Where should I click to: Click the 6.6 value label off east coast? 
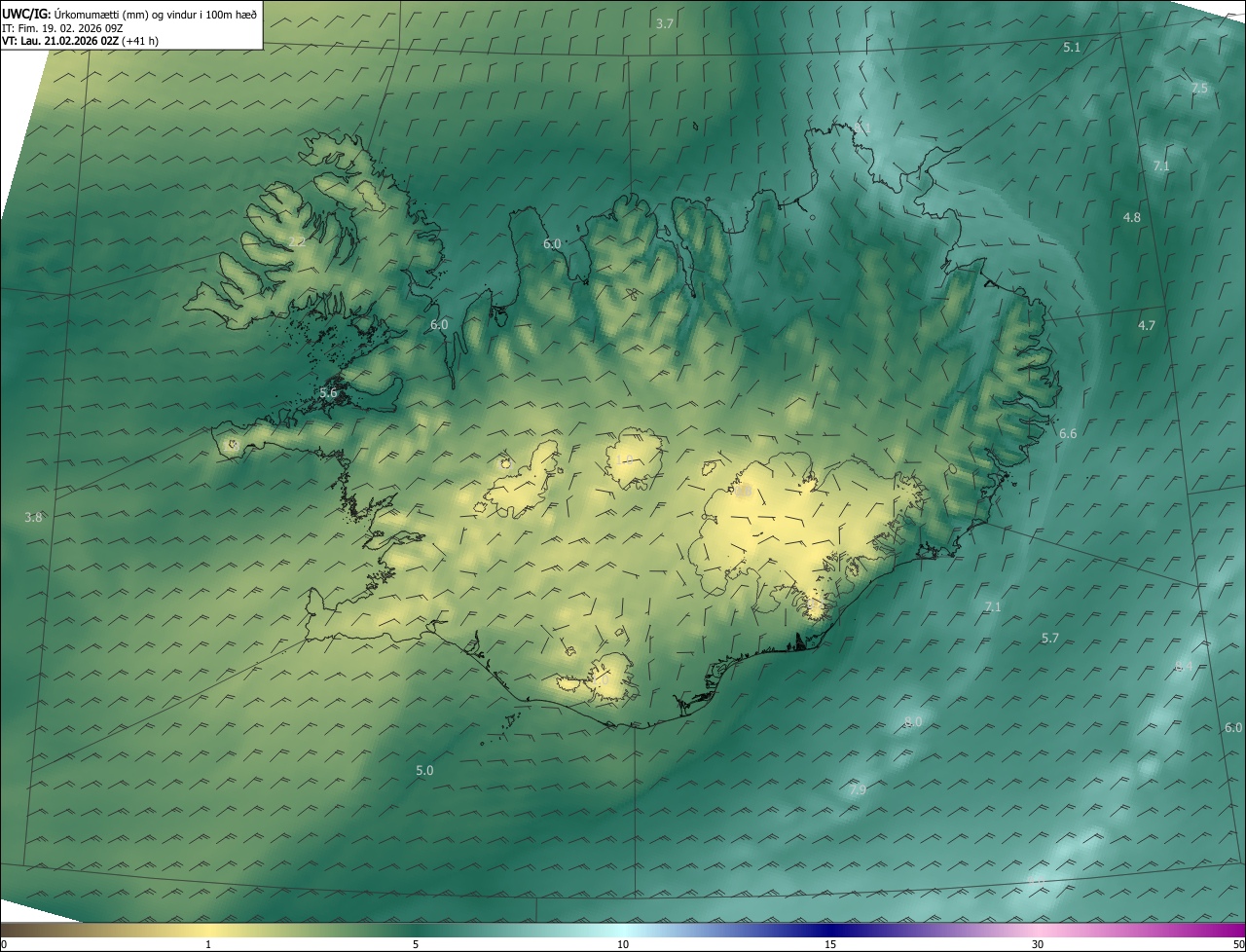point(1068,434)
